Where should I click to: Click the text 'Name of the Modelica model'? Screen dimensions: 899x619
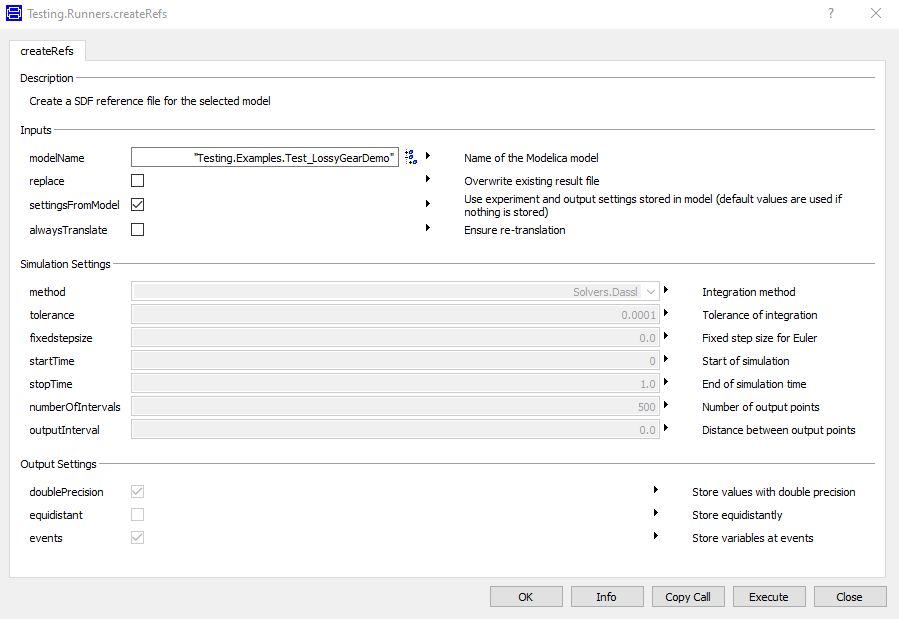(531, 158)
